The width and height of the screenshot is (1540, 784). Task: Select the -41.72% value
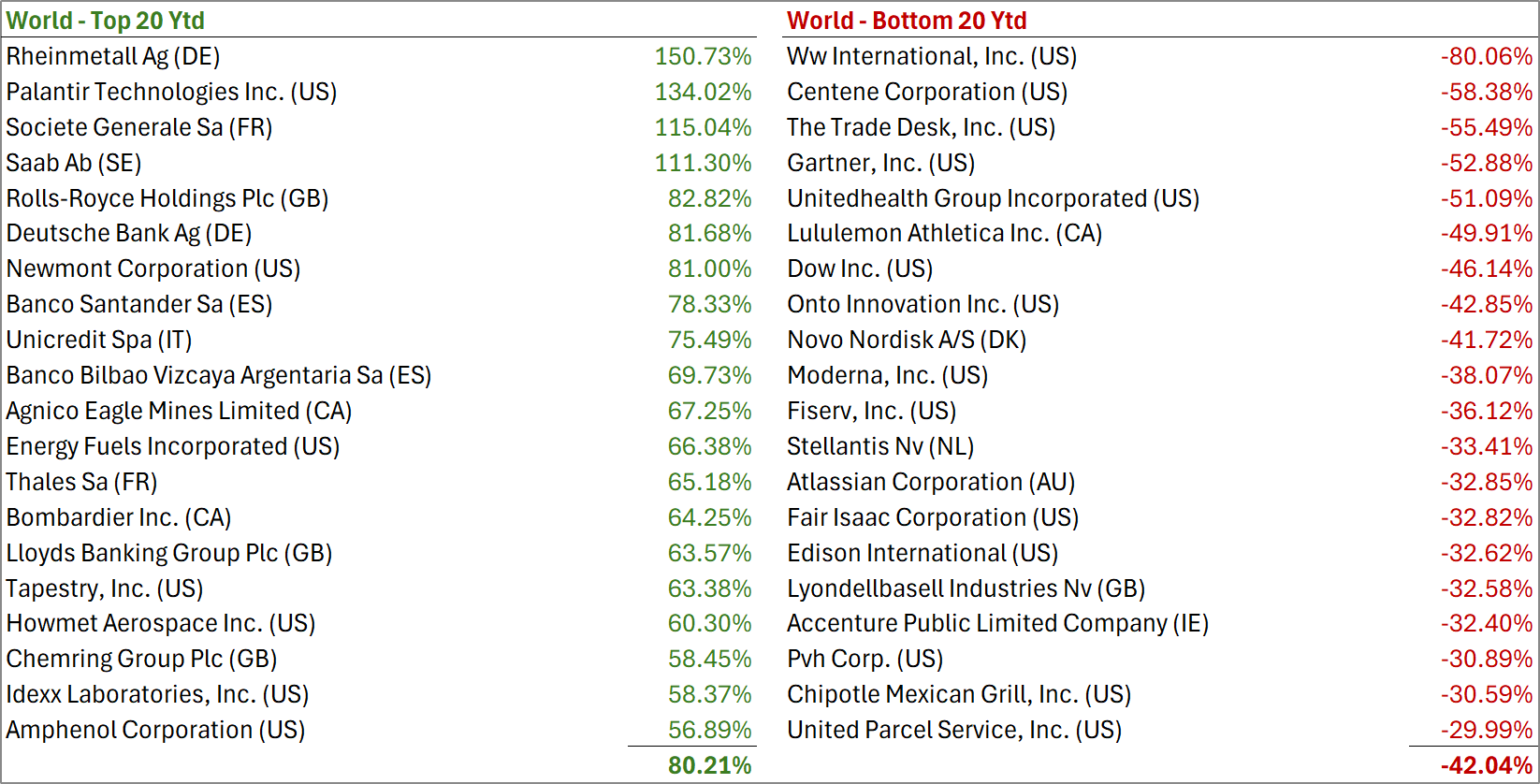(x=1487, y=340)
